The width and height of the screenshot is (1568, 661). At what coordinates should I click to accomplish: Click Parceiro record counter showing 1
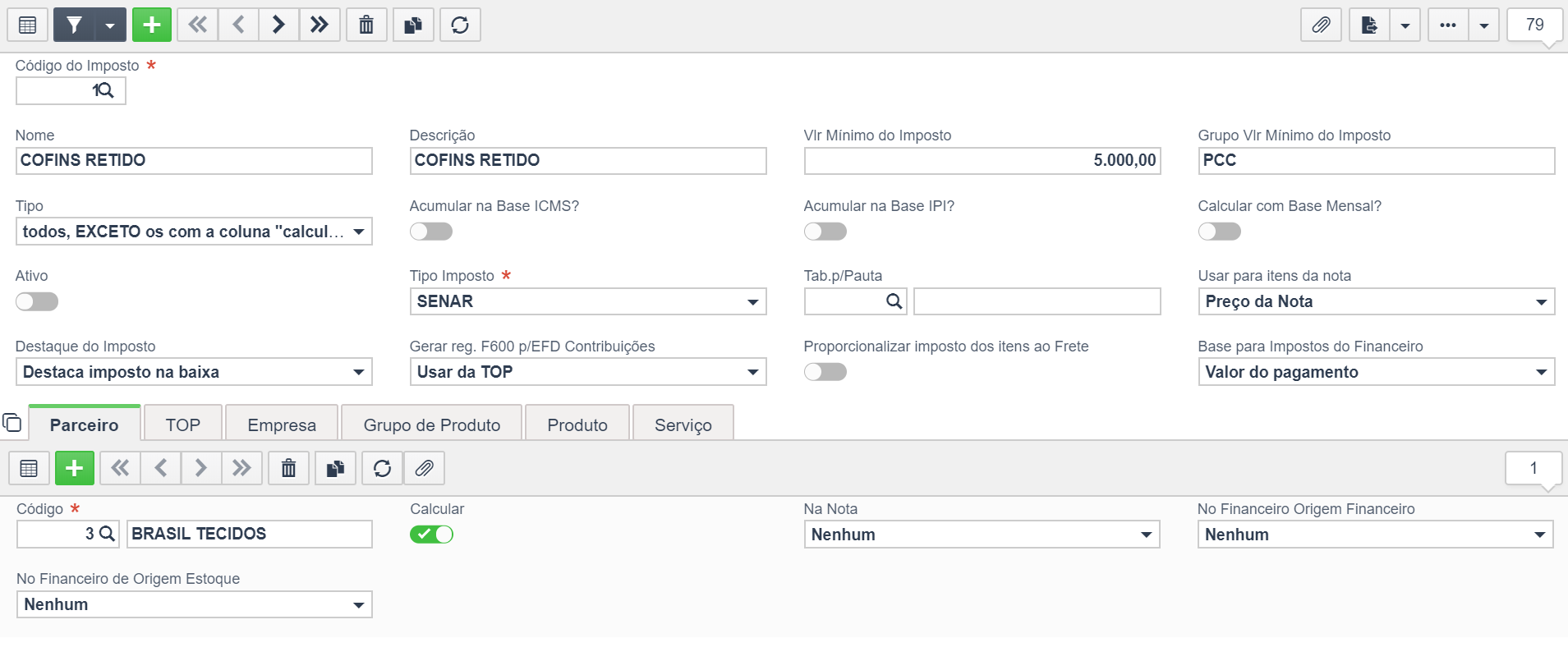(x=1533, y=468)
